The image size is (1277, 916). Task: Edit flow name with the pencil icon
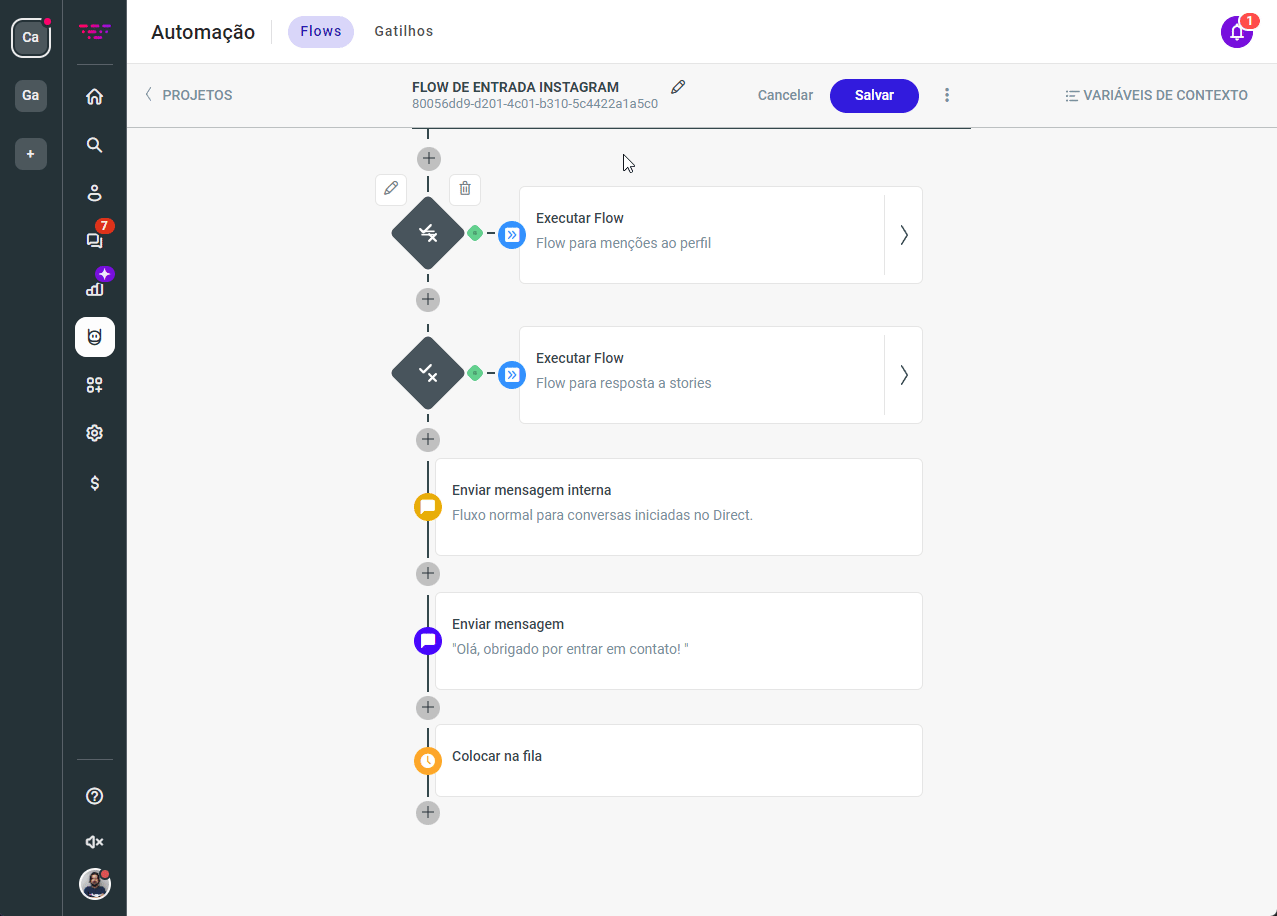(678, 87)
